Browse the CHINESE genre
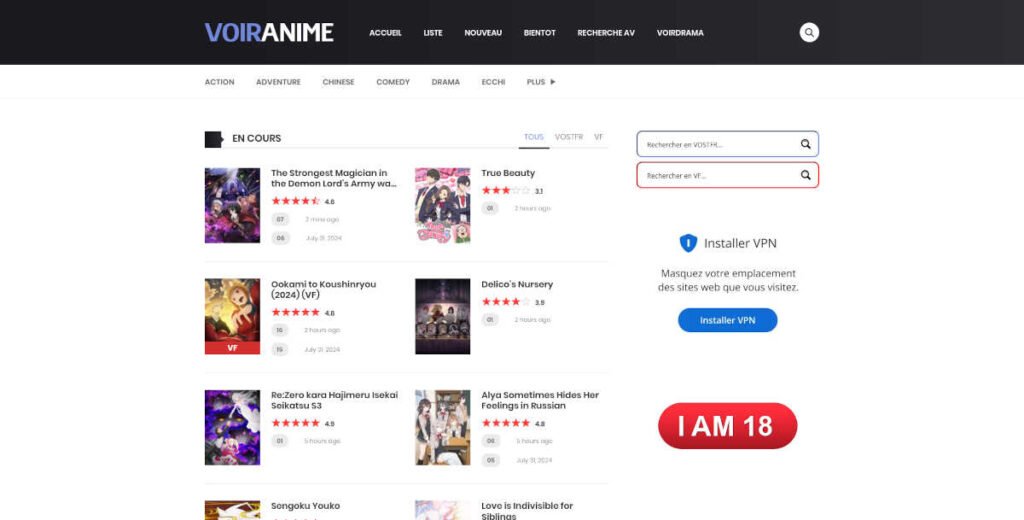 coord(338,82)
